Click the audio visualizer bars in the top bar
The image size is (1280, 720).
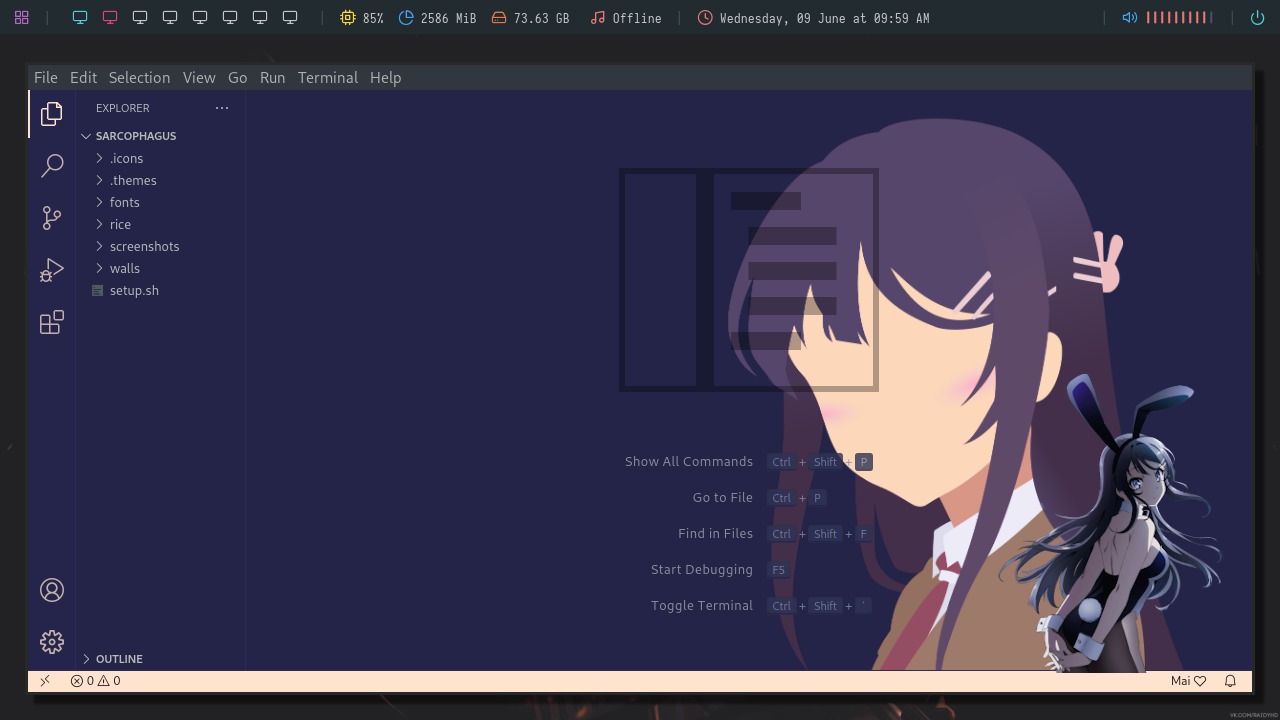coord(1180,18)
